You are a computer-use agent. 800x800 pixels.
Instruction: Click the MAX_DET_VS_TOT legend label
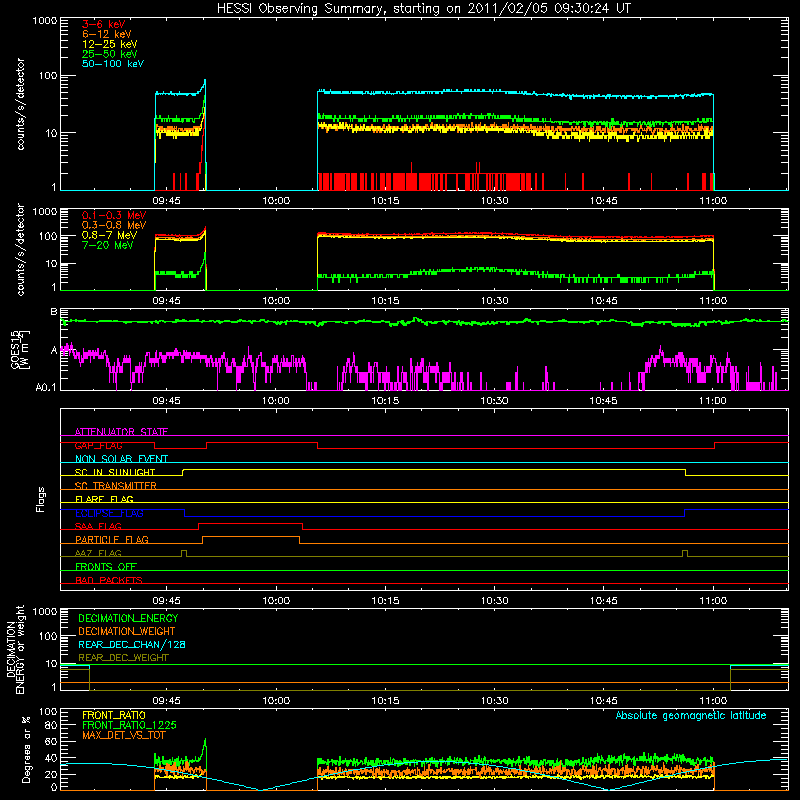(124, 735)
